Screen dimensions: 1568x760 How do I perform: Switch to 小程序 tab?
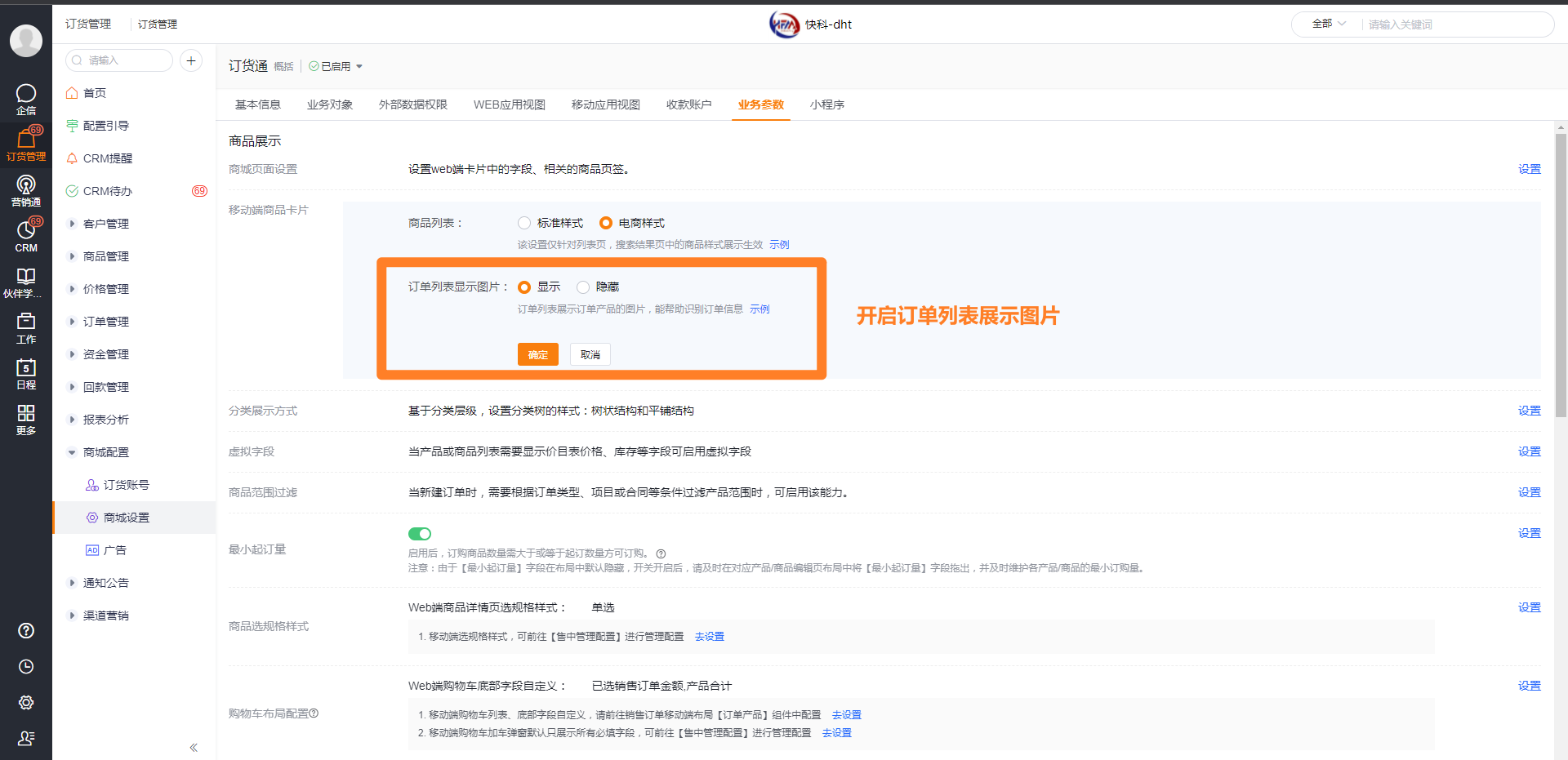click(x=827, y=104)
